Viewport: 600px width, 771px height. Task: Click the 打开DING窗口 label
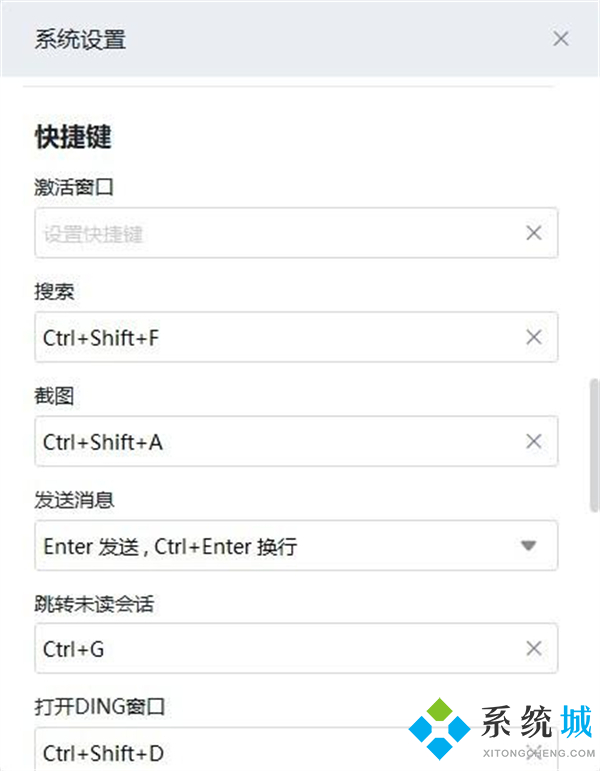(99, 708)
